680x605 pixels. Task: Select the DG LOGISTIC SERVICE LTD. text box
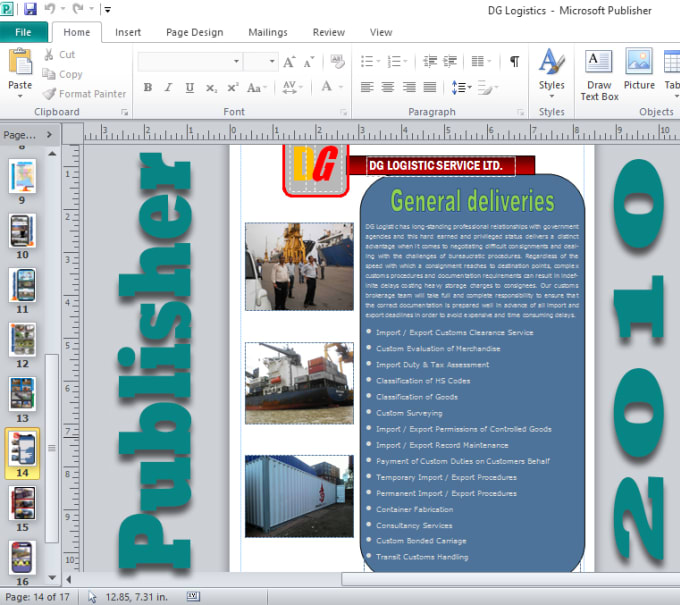pyautogui.click(x=441, y=166)
